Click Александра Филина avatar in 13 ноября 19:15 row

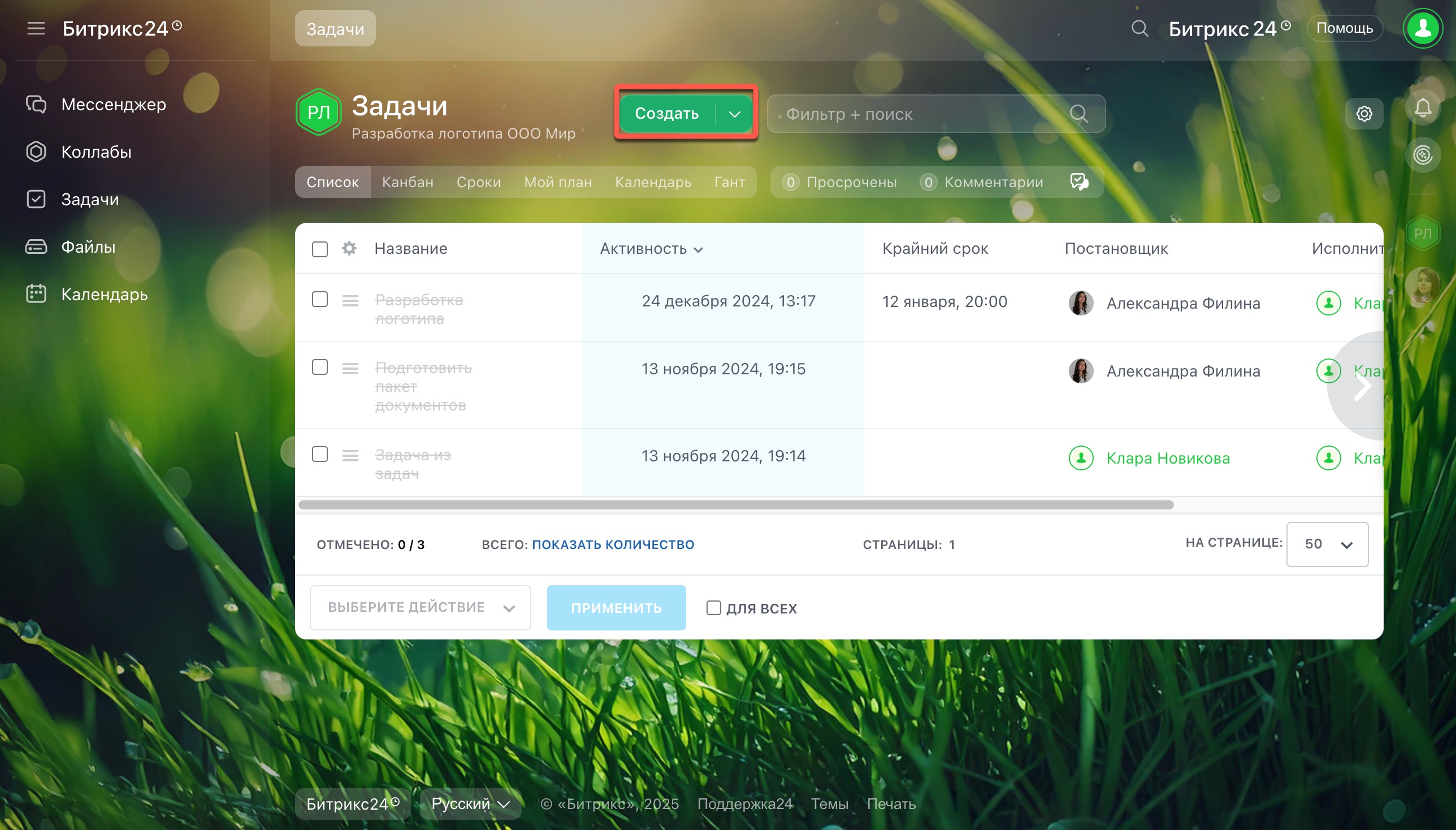(x=1081, y=370)
